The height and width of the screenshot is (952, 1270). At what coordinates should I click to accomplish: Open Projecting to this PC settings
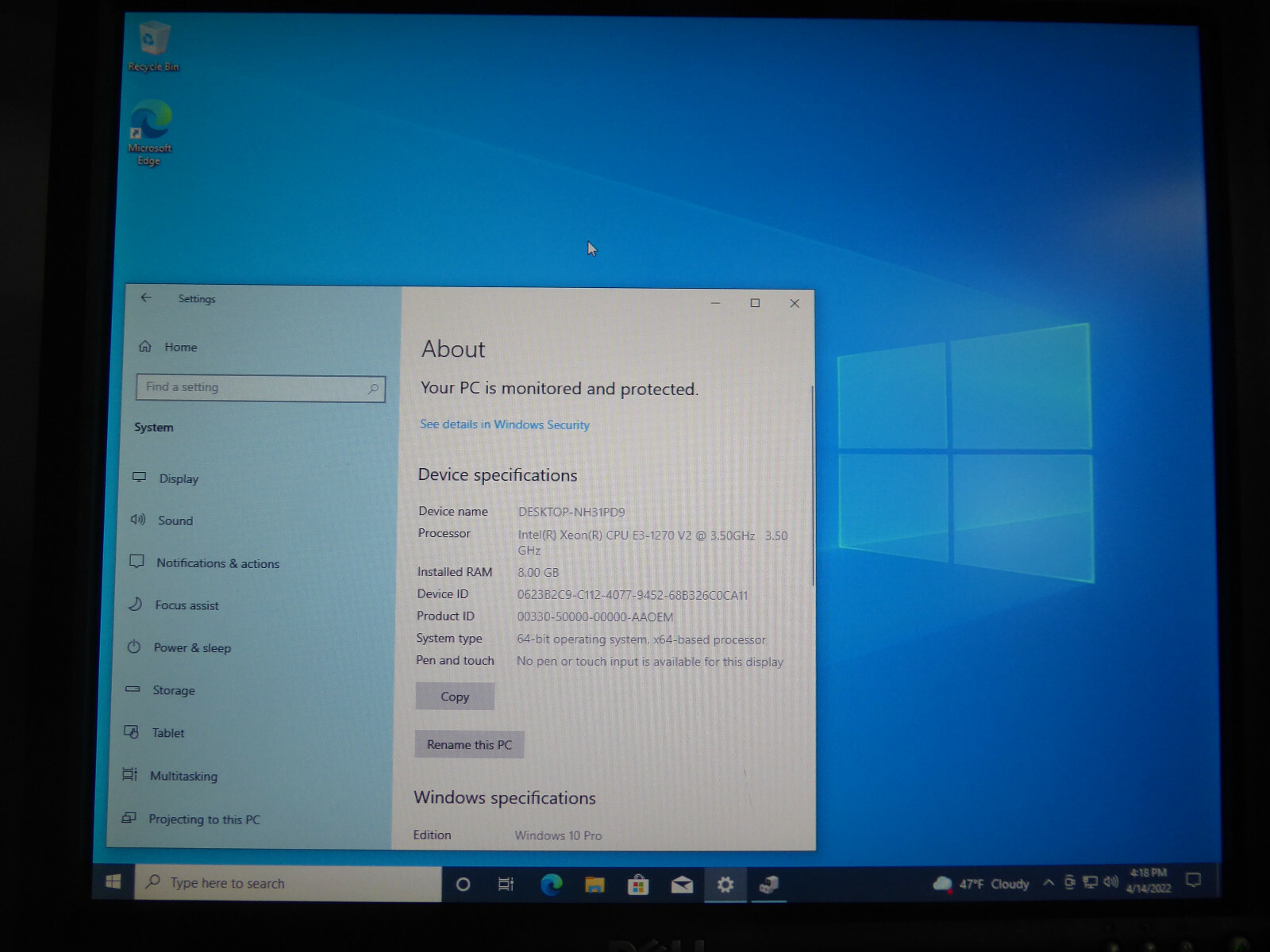190,819
